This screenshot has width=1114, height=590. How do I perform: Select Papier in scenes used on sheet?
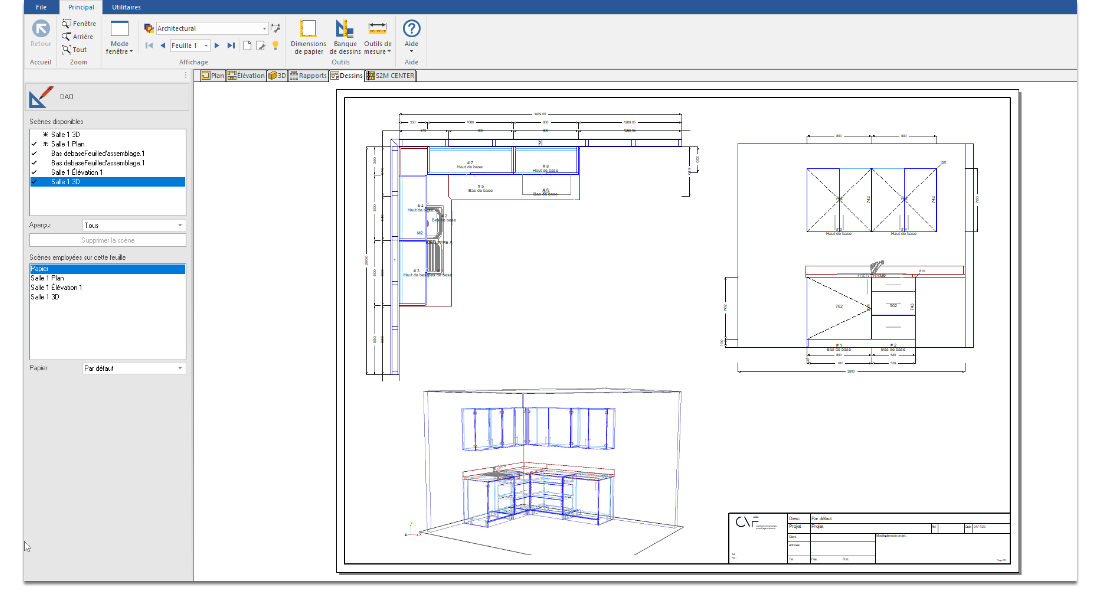tap(107, 269)
